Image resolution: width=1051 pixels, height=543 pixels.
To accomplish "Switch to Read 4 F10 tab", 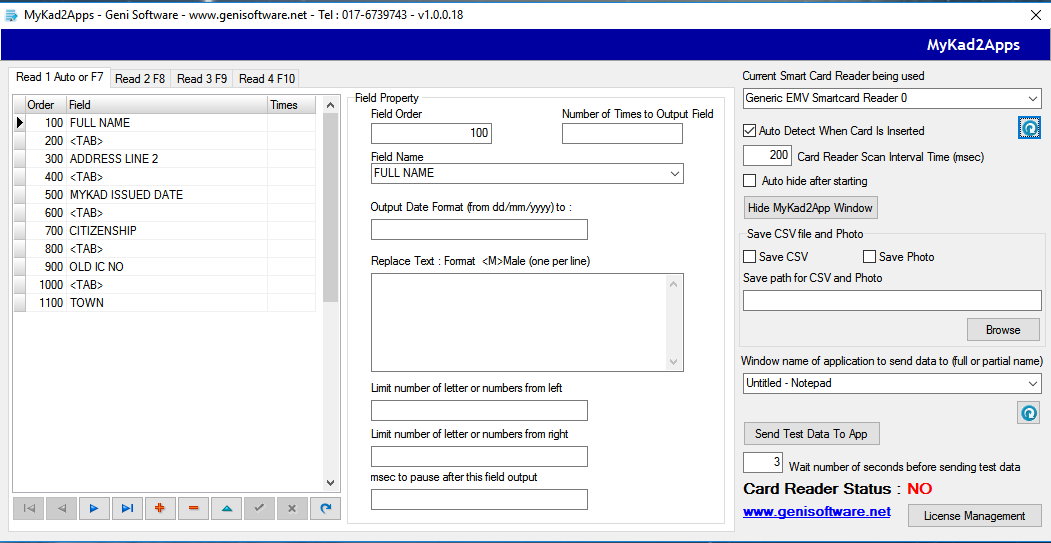I will 266,78.
